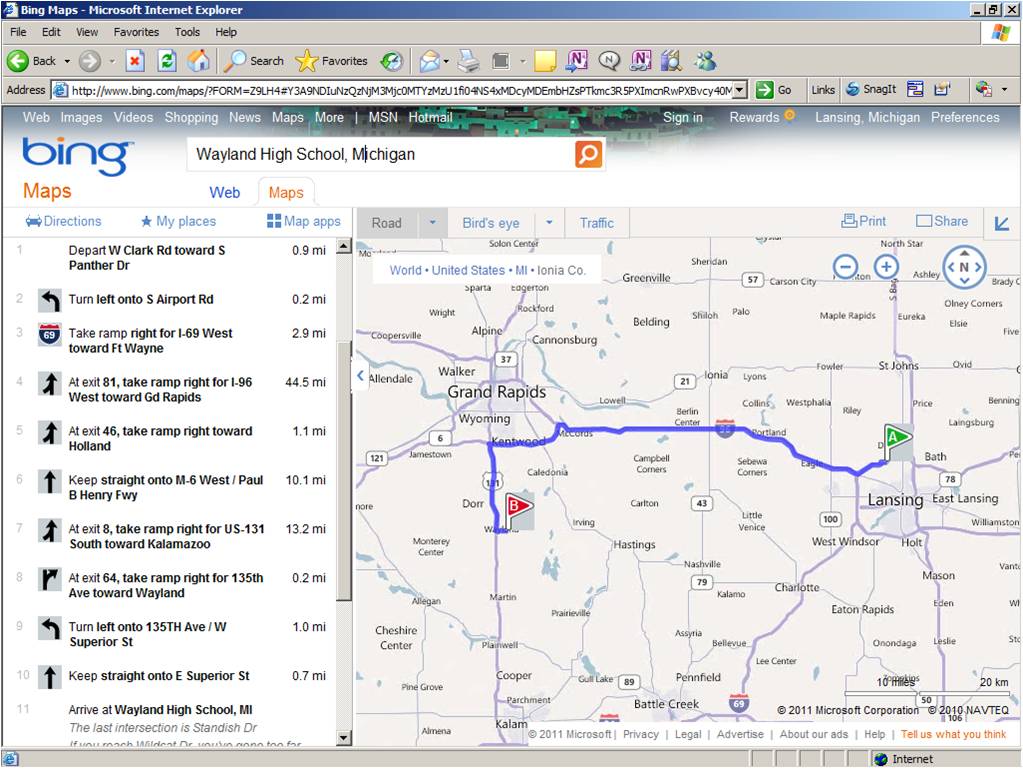Screen dimensions: 1023x769
Task: Select step 6 Keep straight onto M-6 West
Action: tap(172, 487)
